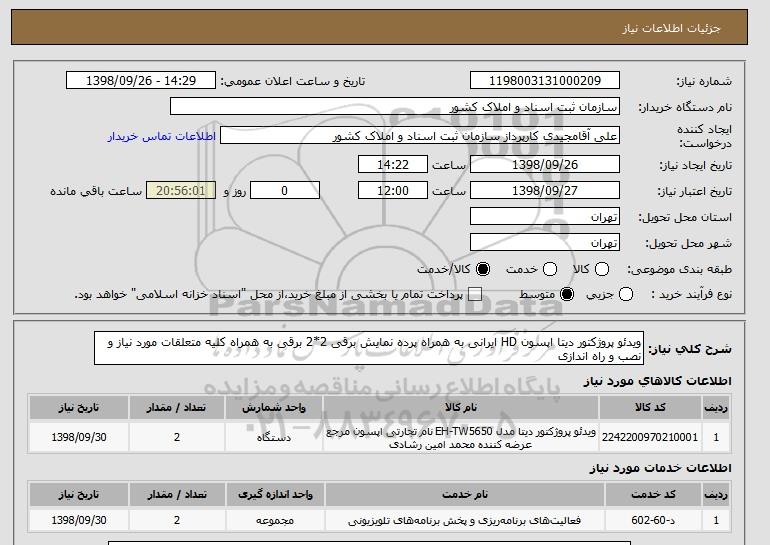Click the واحد شمارش column header

click(x=274, y=408)
